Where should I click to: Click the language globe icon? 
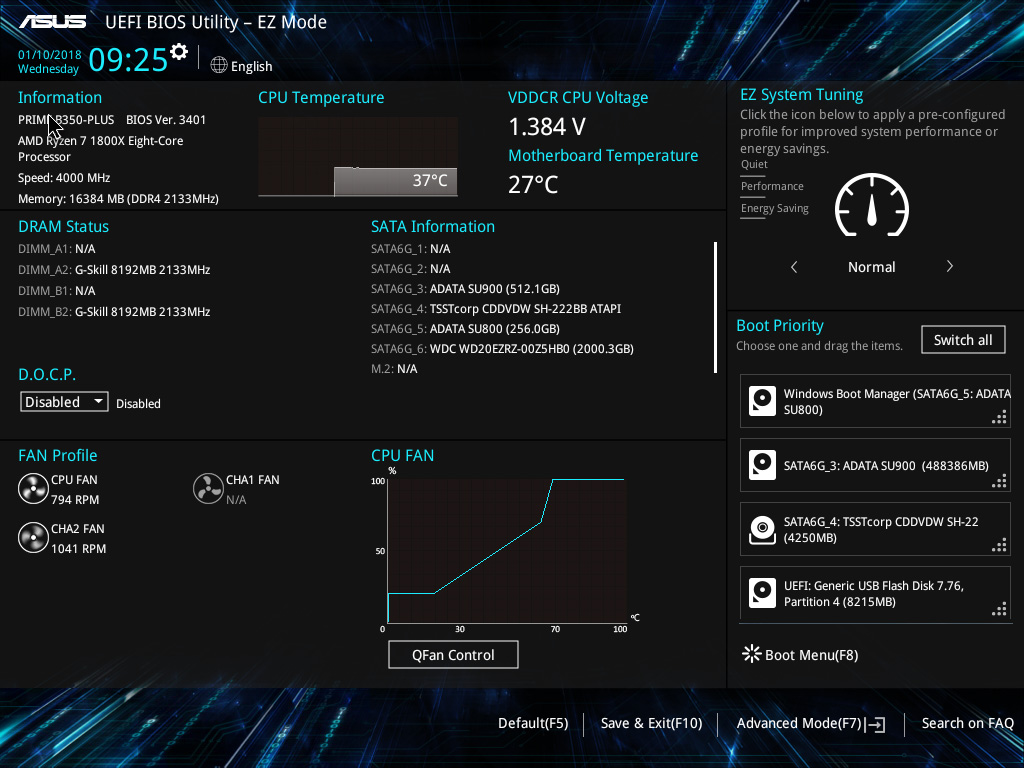[x=219, y=65]
